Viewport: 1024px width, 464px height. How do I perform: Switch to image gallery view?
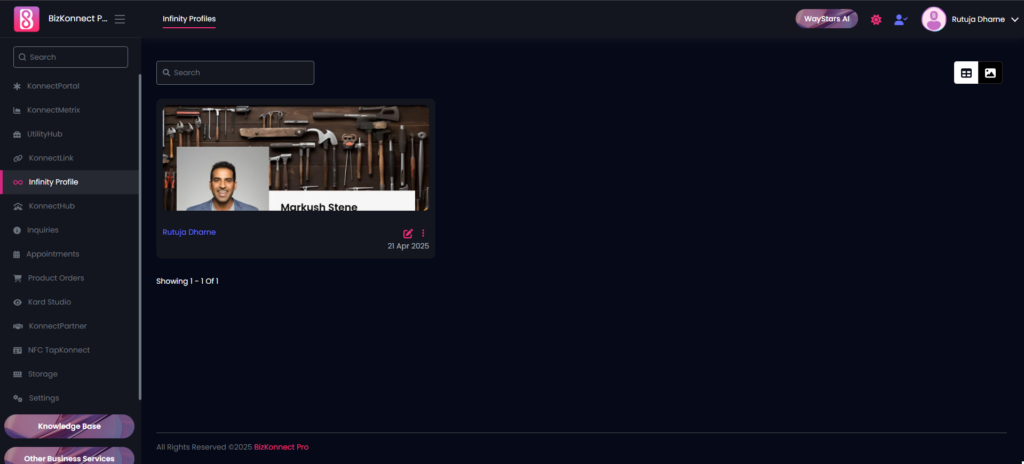coord(990,73)
